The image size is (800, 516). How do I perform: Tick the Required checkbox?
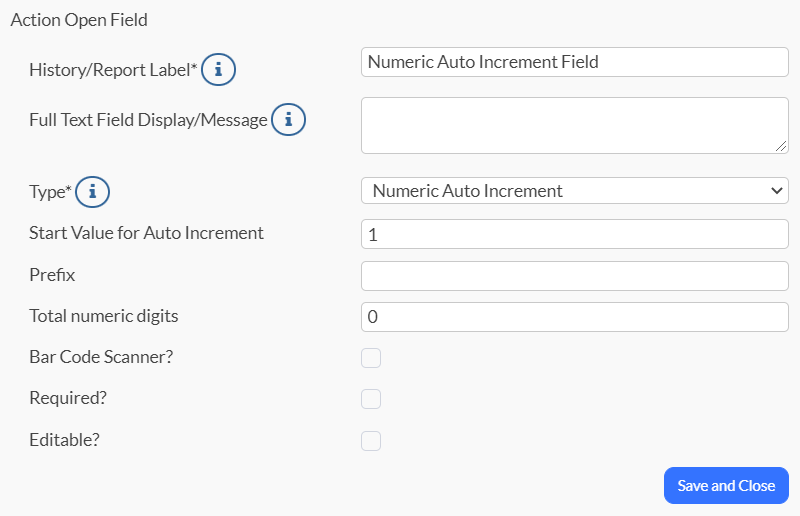point(371,399)
